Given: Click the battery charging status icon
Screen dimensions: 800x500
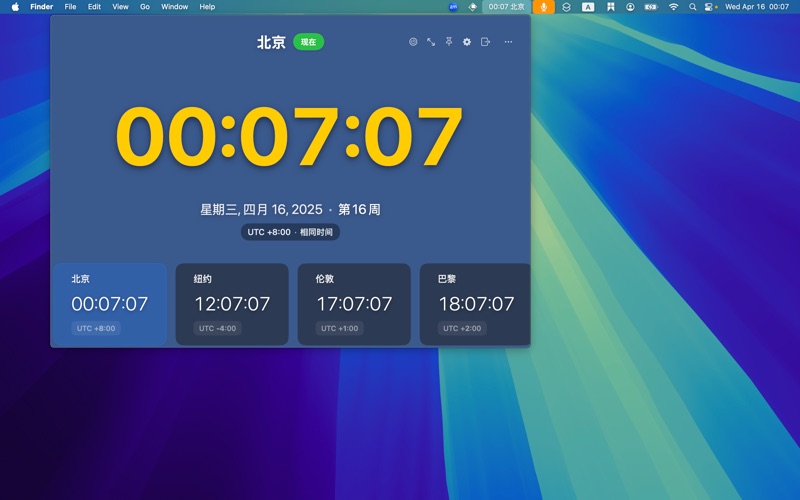Looking at the screenshot, I should click(651, 7).
